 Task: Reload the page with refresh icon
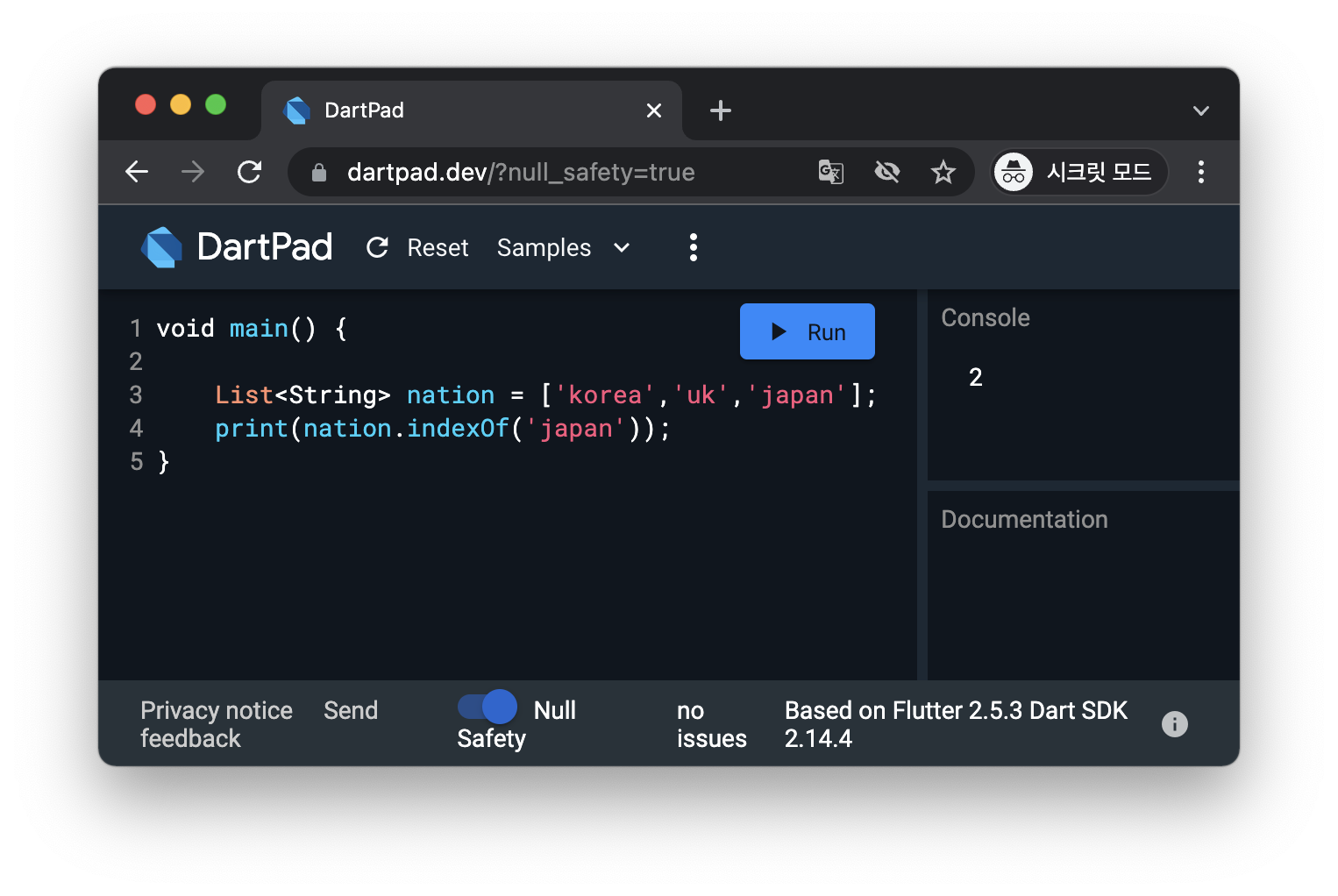[250, 172]
